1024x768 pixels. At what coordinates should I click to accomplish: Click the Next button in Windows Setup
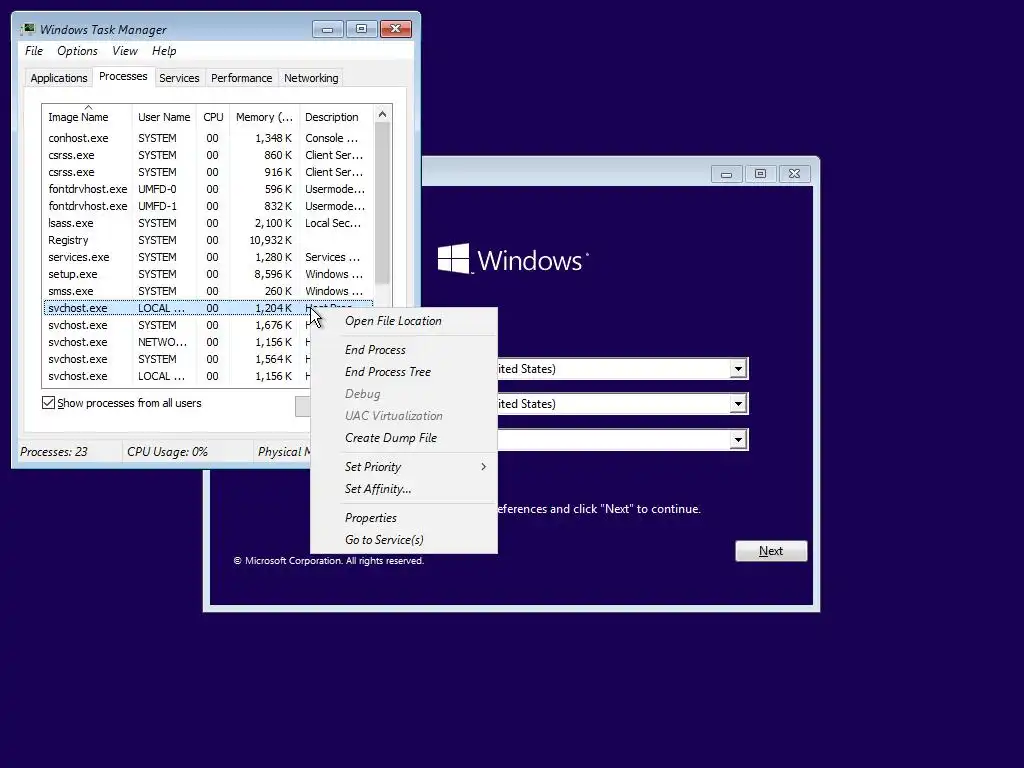click(x=771, y=551)
